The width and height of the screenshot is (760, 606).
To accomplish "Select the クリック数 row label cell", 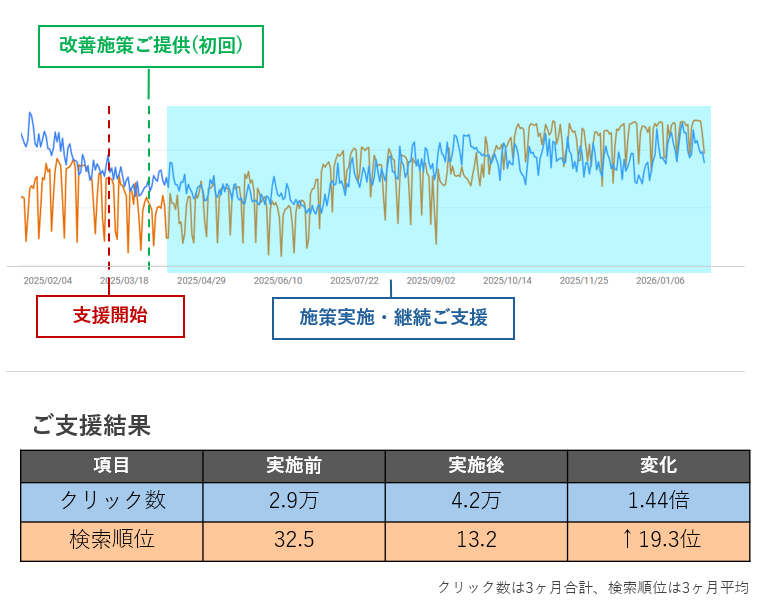I will (111, 501).
